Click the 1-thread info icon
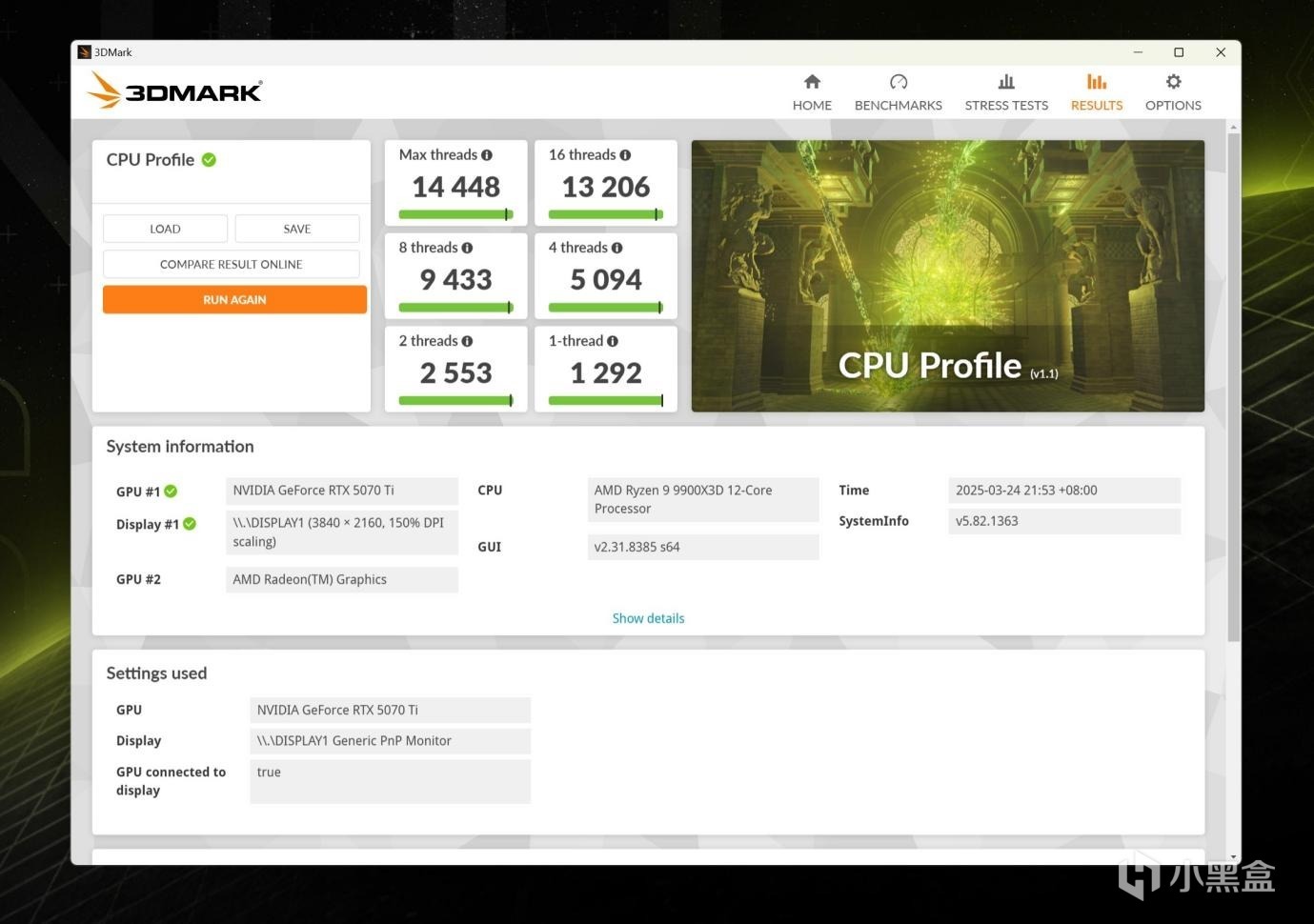Viewport: 1314px width, 924px height. click(613, 341)
